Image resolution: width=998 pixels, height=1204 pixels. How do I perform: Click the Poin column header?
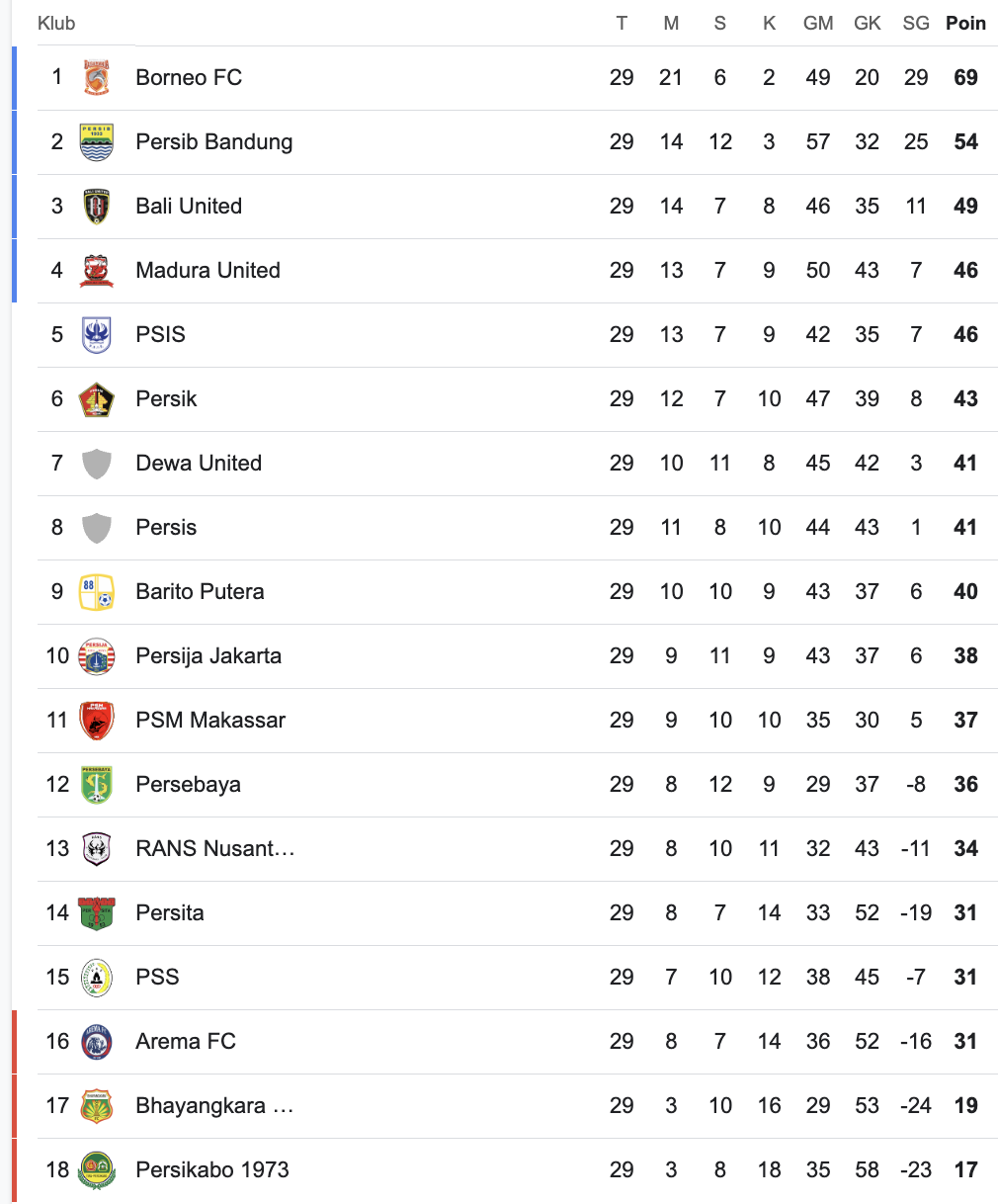pyautogui.click(x=965, y=23)
